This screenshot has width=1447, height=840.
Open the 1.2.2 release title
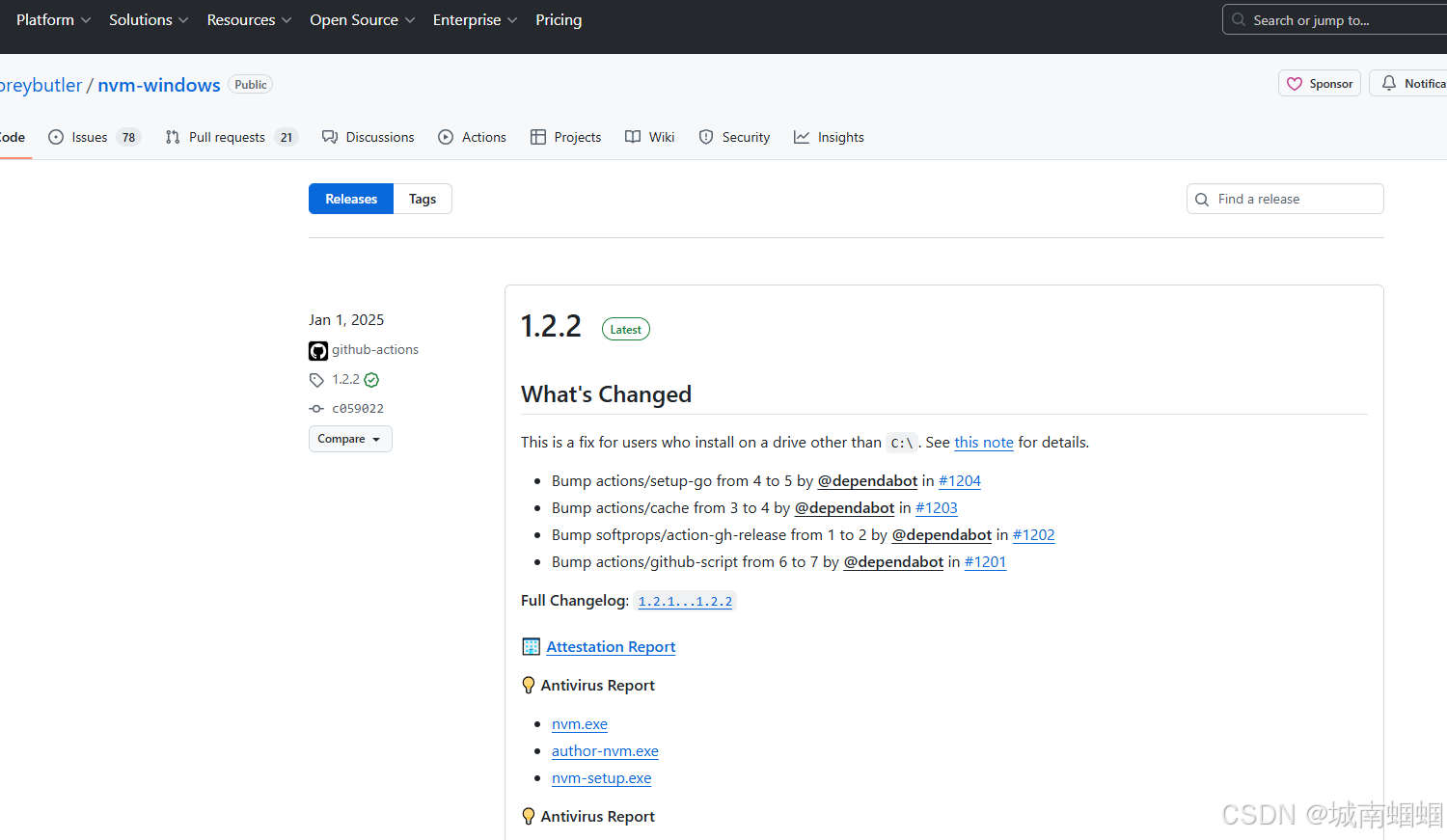pos(551,326)
